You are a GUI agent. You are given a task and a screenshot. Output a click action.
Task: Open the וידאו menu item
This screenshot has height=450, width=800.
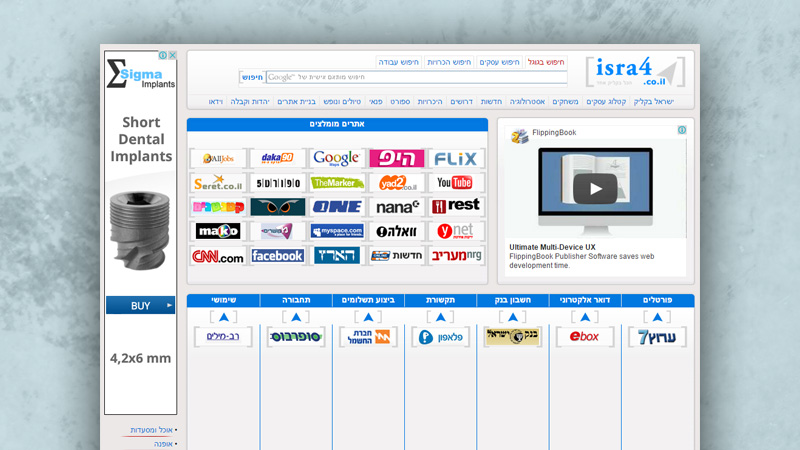point(216,102)
